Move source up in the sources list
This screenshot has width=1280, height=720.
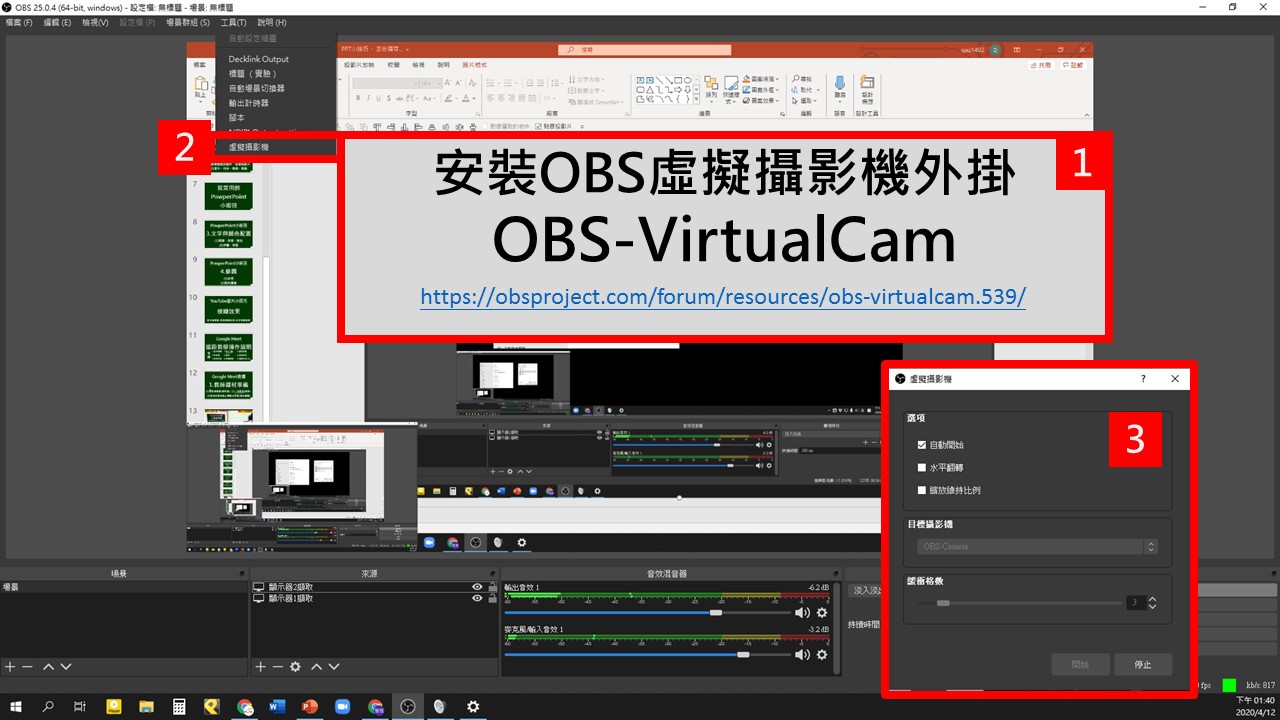point(316,666)
